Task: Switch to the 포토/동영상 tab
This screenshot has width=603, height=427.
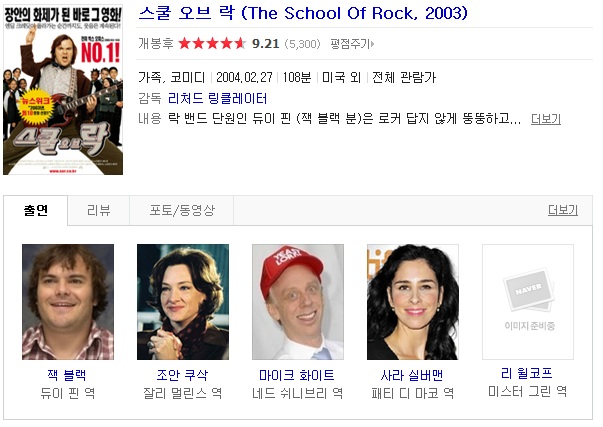Action: (182, 210)
